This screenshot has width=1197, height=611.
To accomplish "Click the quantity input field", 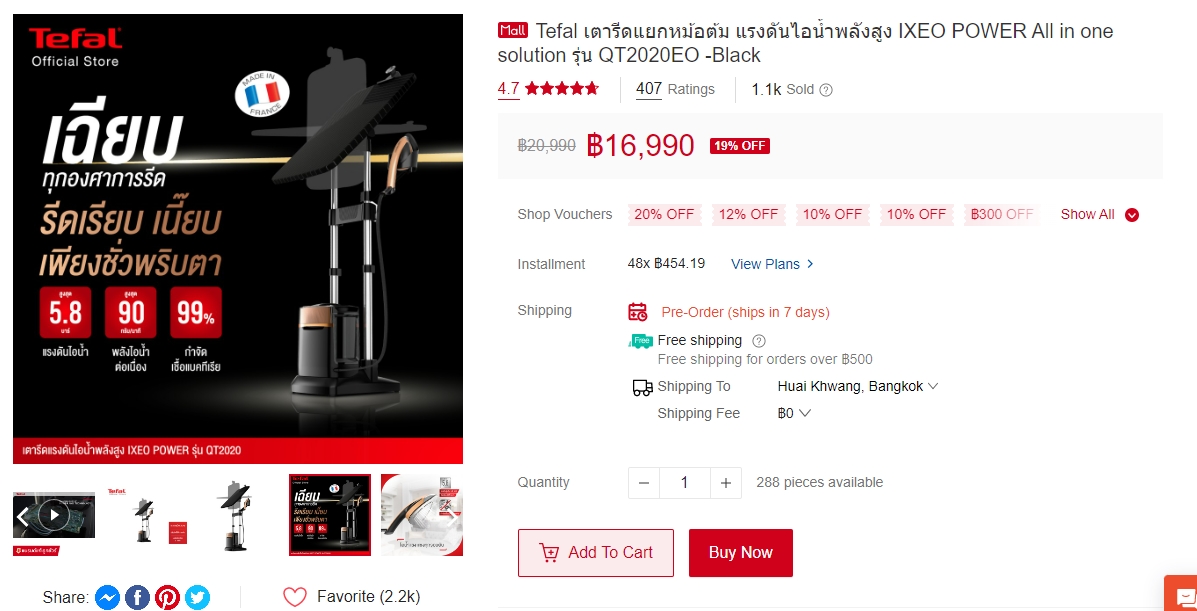I will coord(685,483).
